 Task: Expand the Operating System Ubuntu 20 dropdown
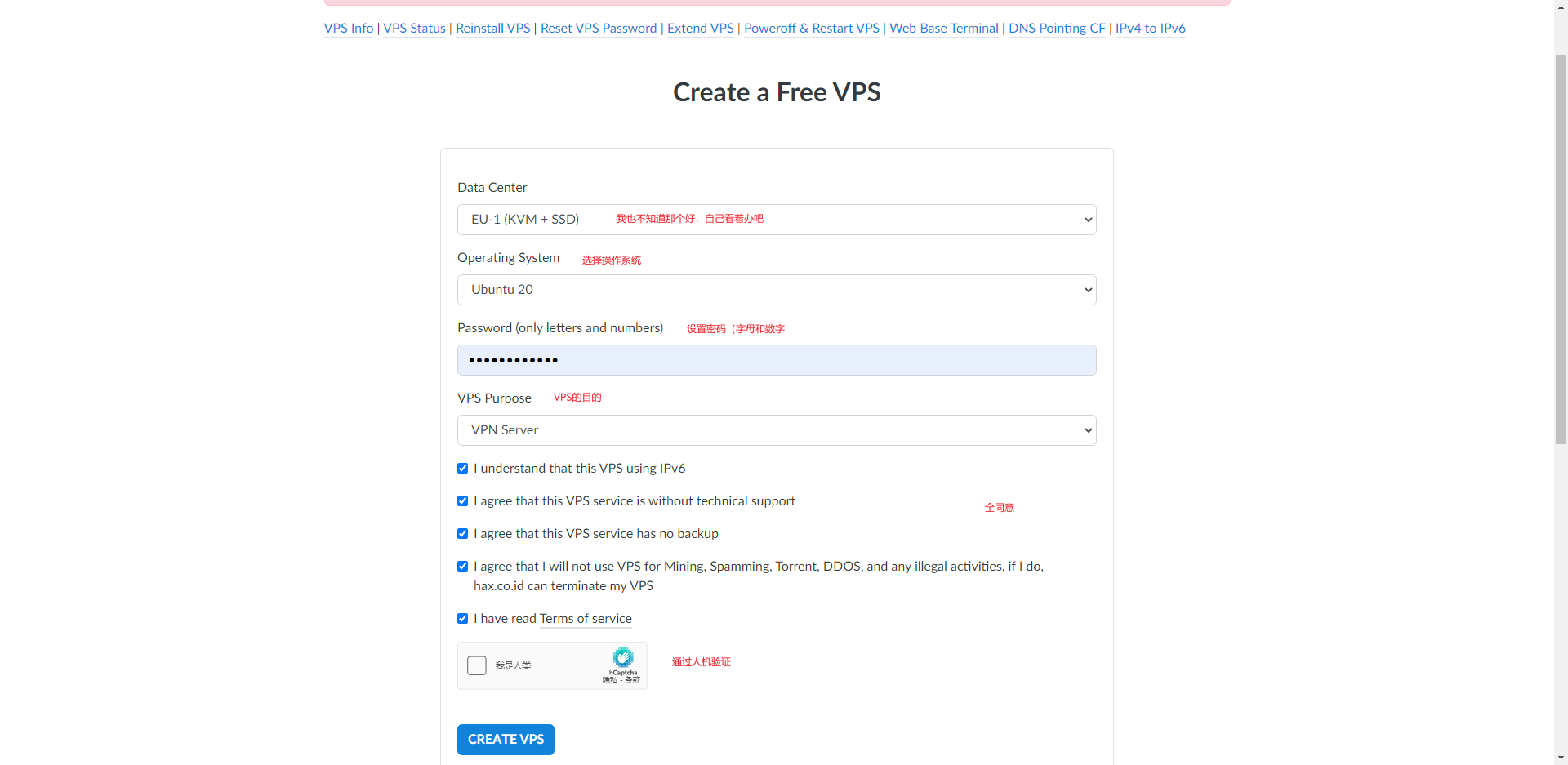[x=777, y=290]
